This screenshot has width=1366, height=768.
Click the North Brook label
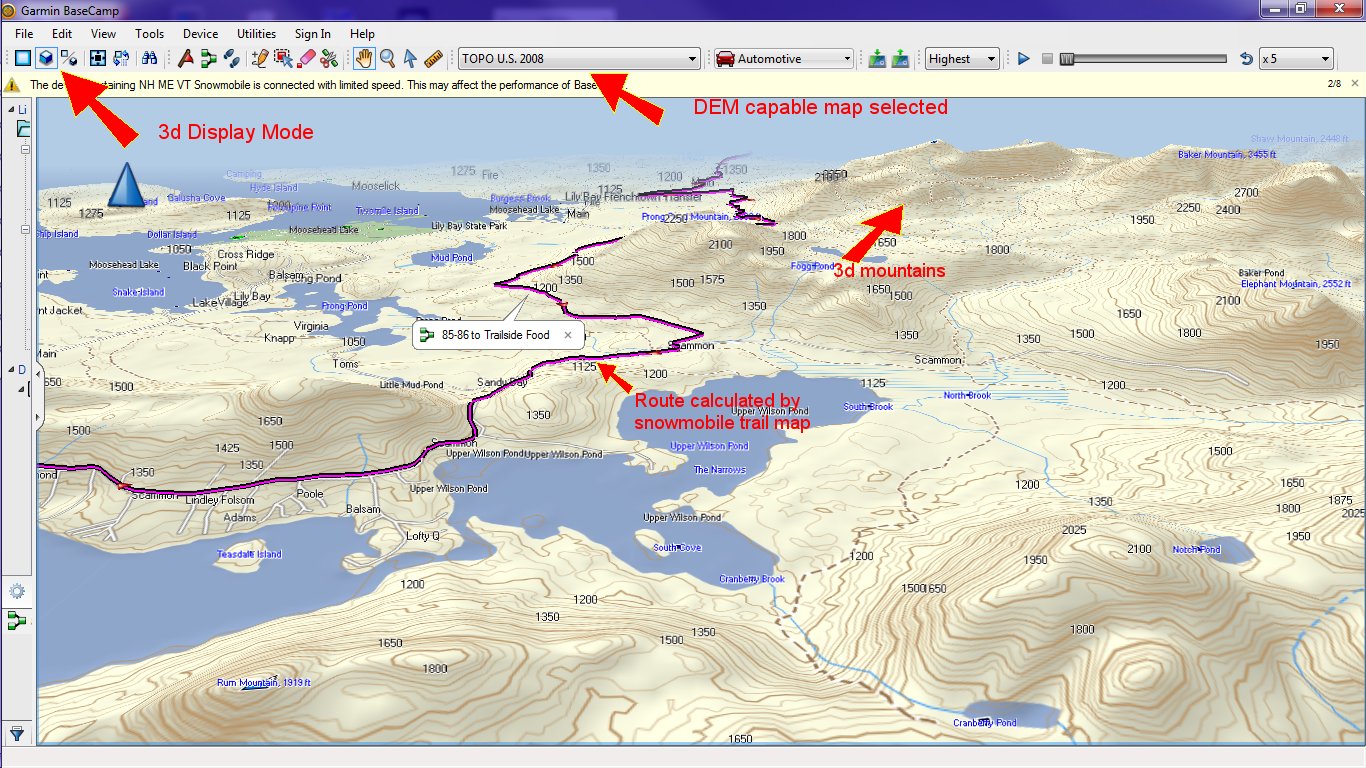coord(967,396)
